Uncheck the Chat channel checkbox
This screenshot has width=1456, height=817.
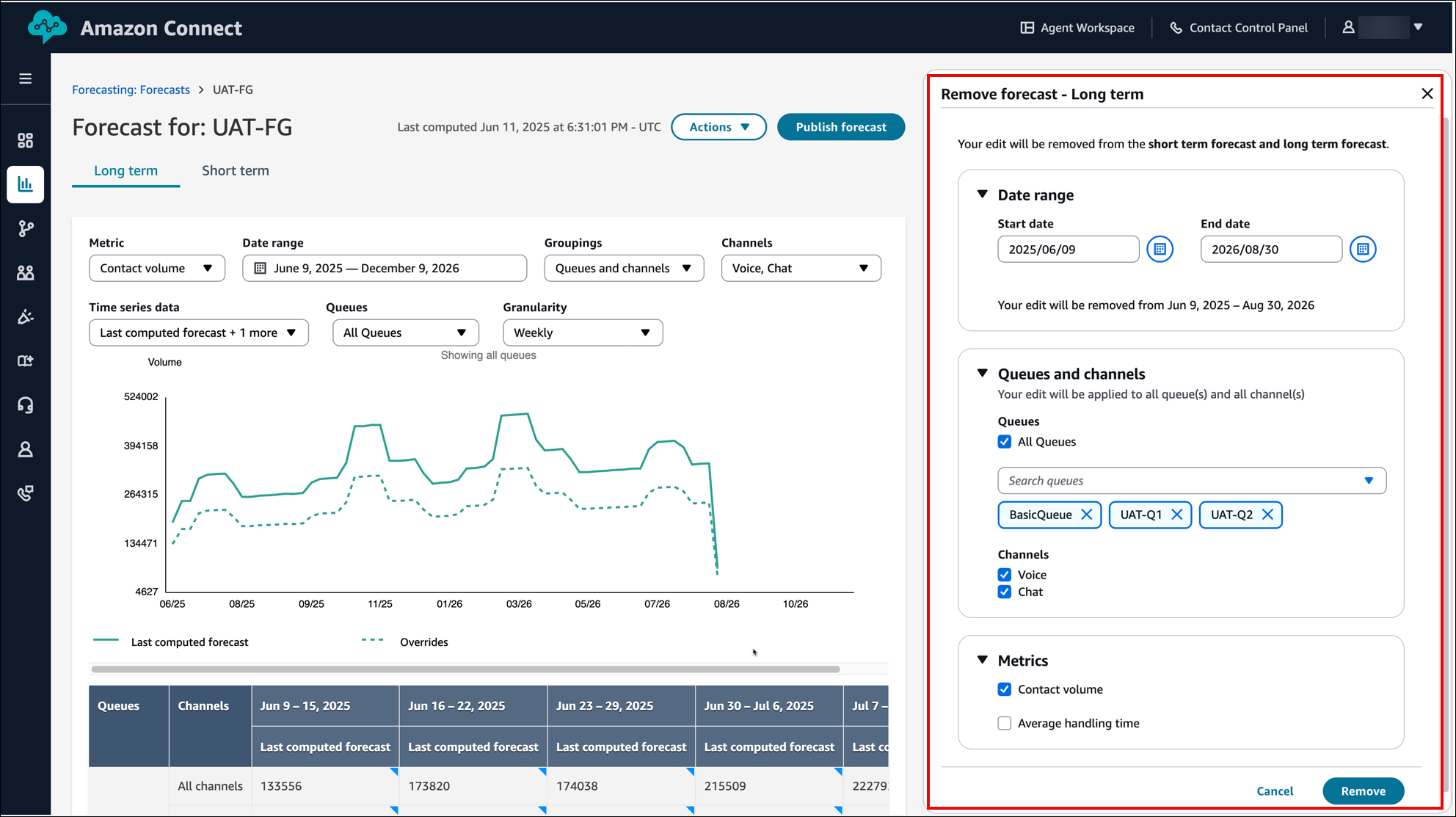point(1005,592)
